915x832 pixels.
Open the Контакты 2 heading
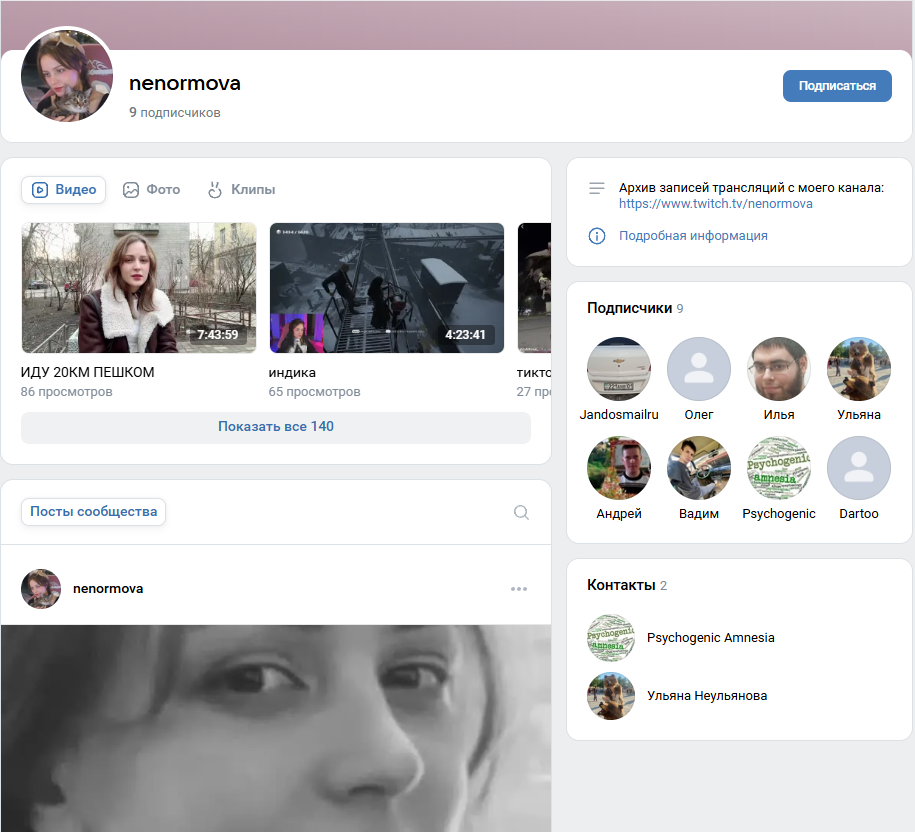tap(627, 585)
